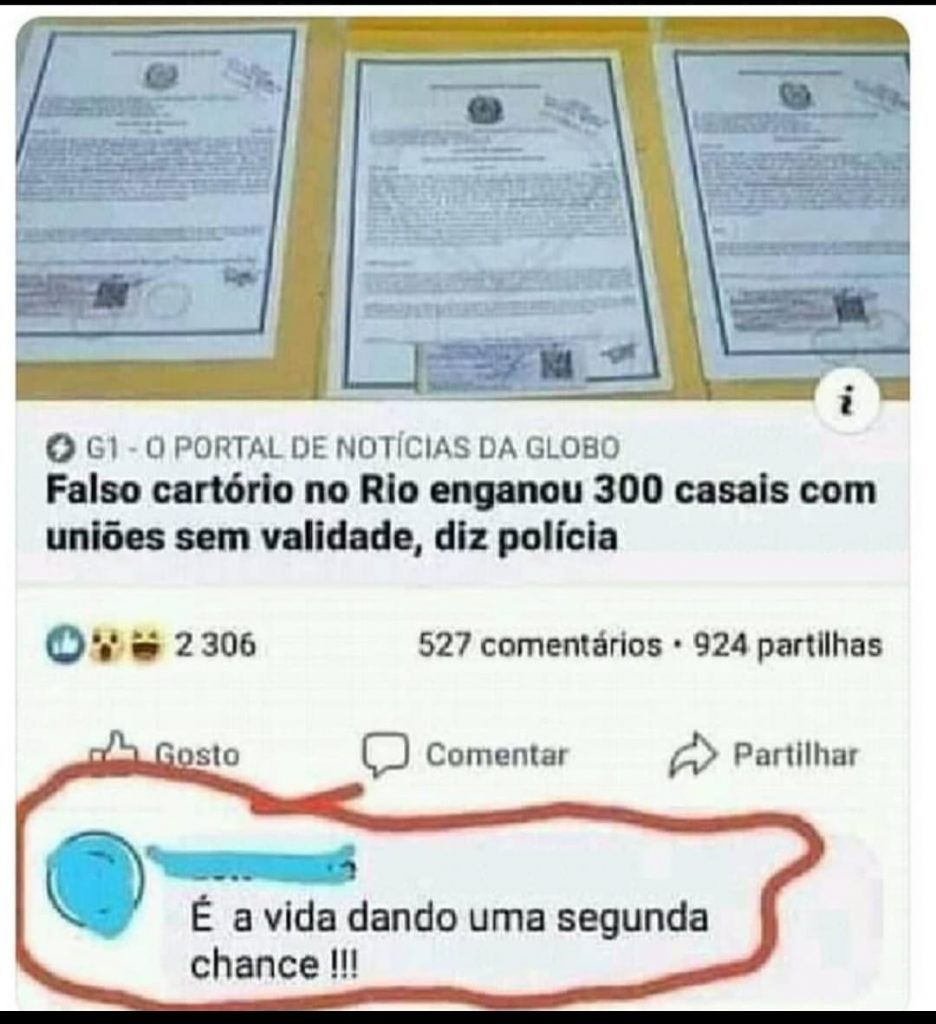
Task: Click the Comentar speech bubble icon
Action: (x=386, y=754)
